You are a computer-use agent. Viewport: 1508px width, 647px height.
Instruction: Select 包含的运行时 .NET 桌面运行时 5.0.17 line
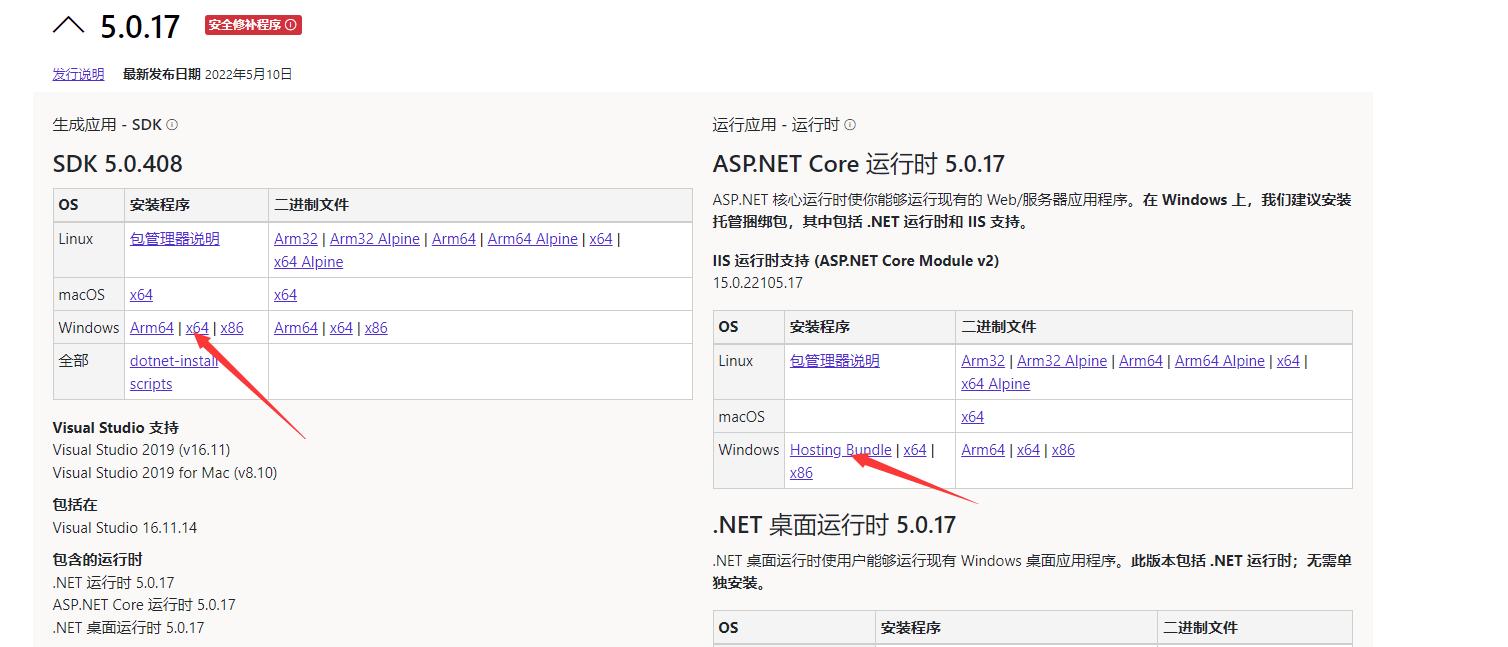(x=128, y=628)
